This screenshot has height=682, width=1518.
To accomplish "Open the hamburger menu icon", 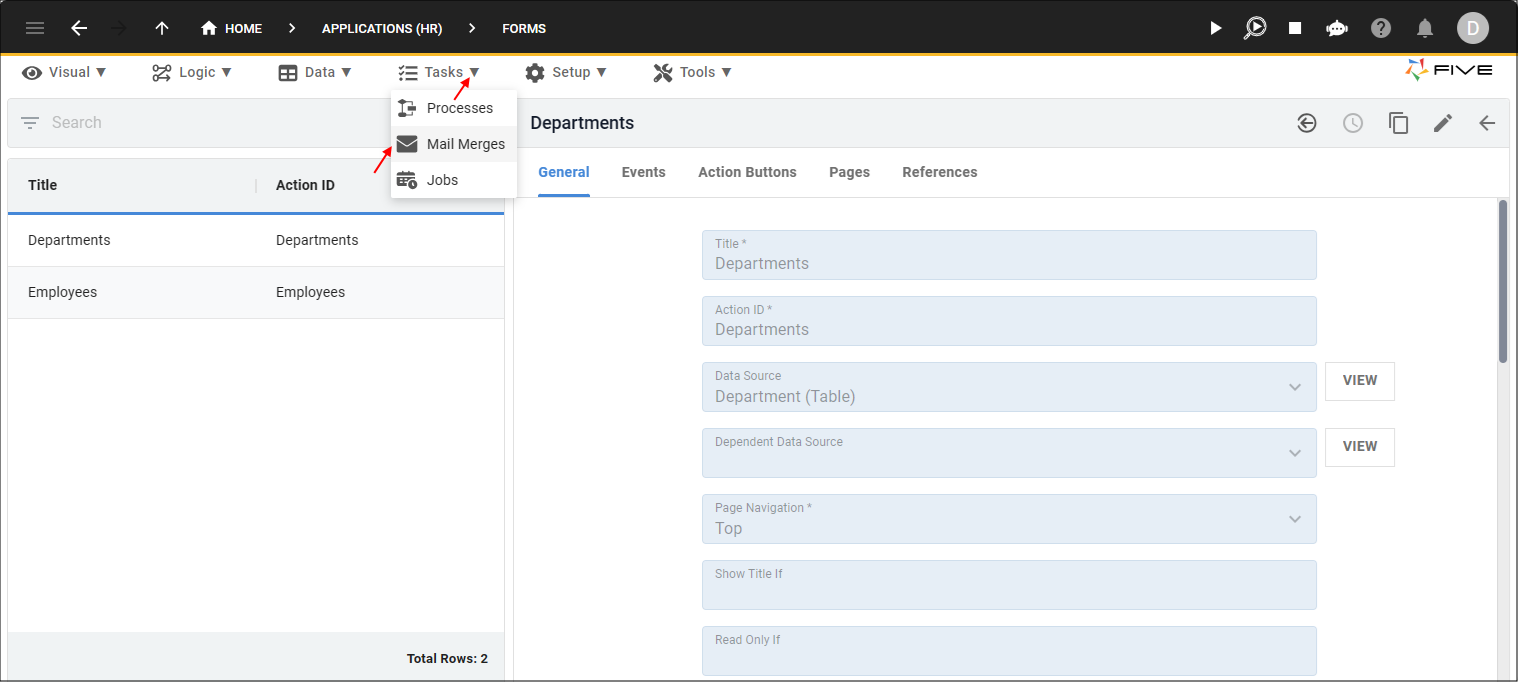I will pos(35,28).
